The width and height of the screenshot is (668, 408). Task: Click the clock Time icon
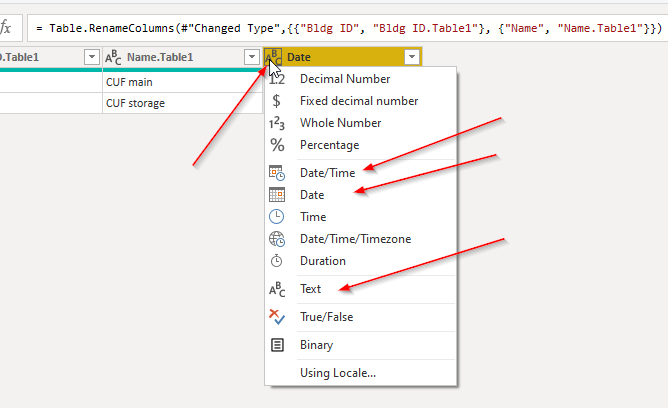pyautogui.click(x=276, y=217)
